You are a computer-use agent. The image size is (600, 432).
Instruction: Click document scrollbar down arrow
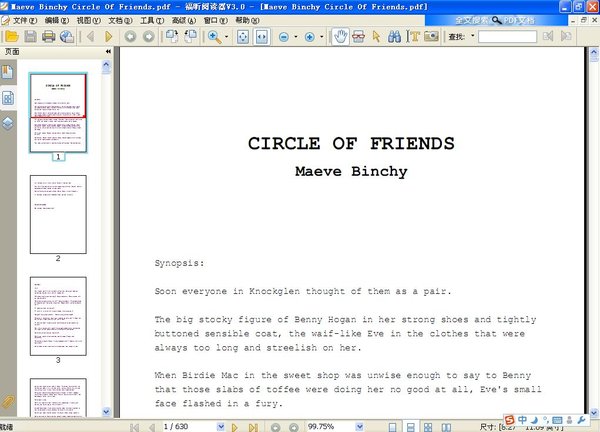(x=594, y=413)
